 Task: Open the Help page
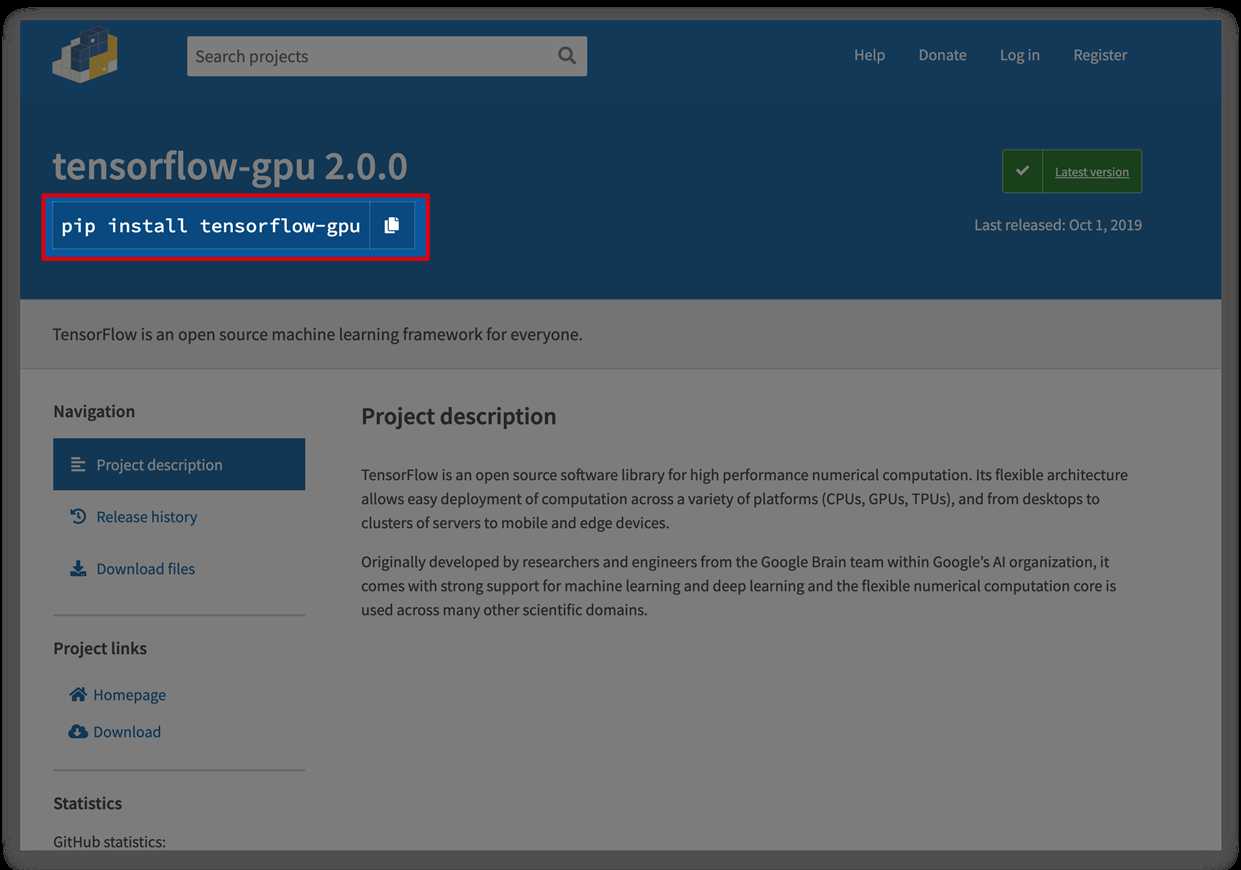click(869, 55)
